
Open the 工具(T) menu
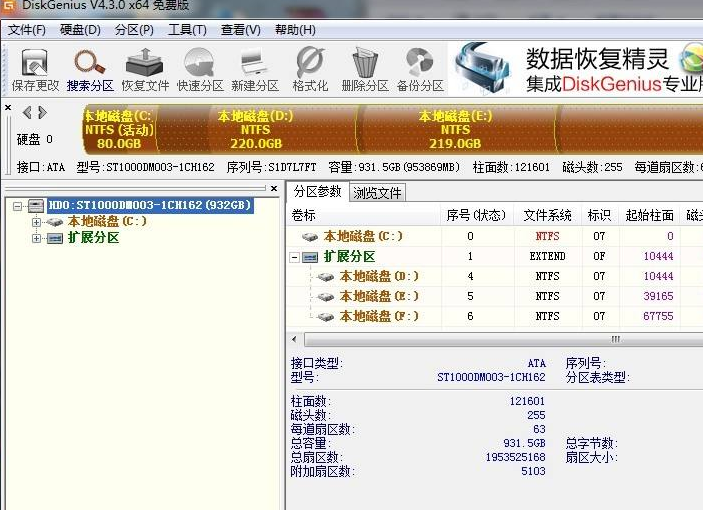click(187, 30)
